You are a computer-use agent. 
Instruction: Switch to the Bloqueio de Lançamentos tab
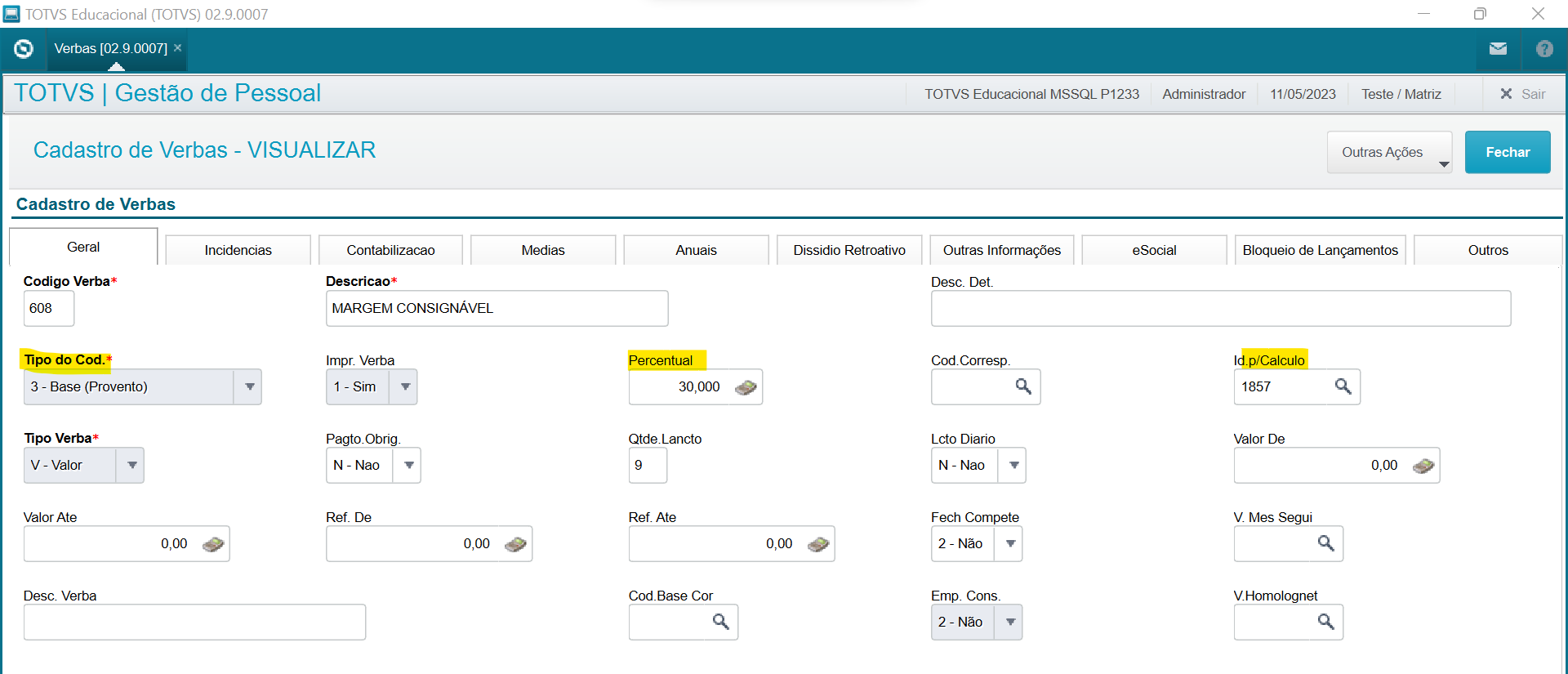pos(1320,250)
